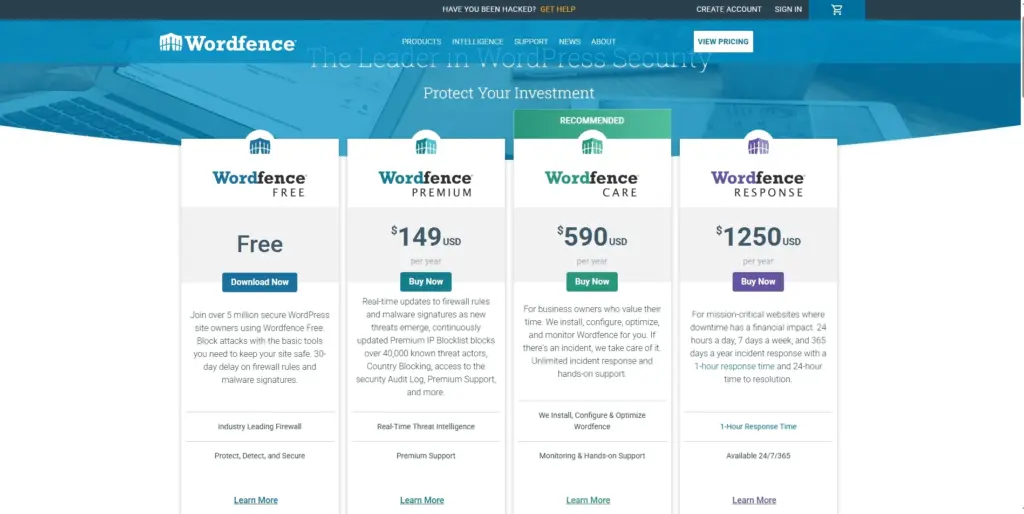Go to the Support menu item
1024x514 pixels.
[530, 42]
